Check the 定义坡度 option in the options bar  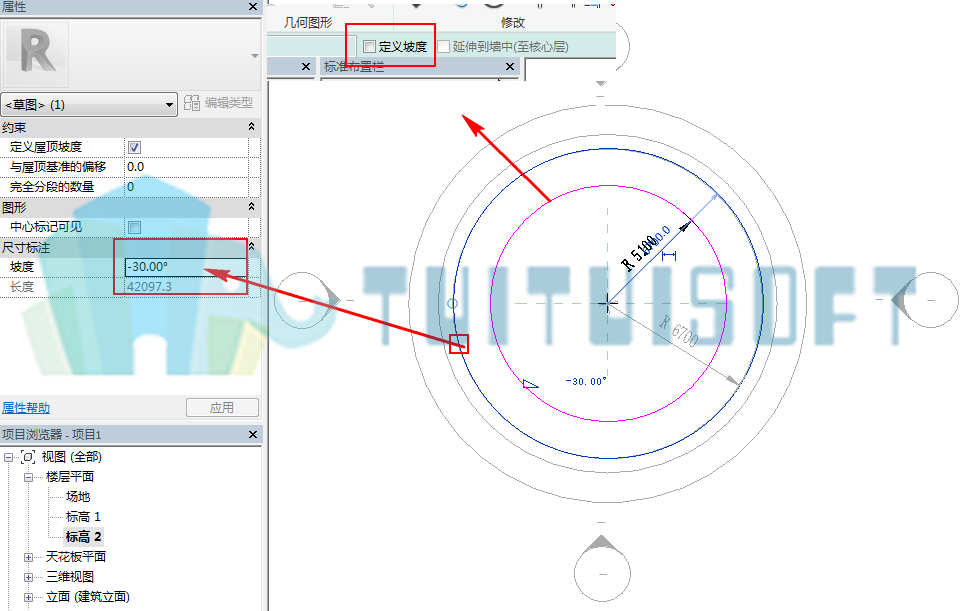point(369,46)
